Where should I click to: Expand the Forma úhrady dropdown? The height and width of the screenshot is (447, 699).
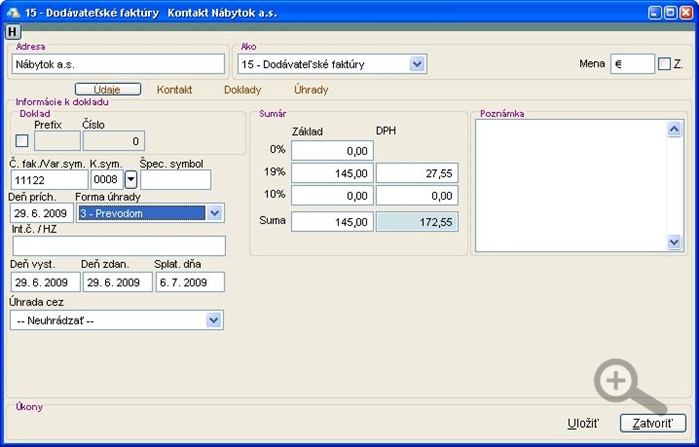pyautogui.click(x=214, y=213)
